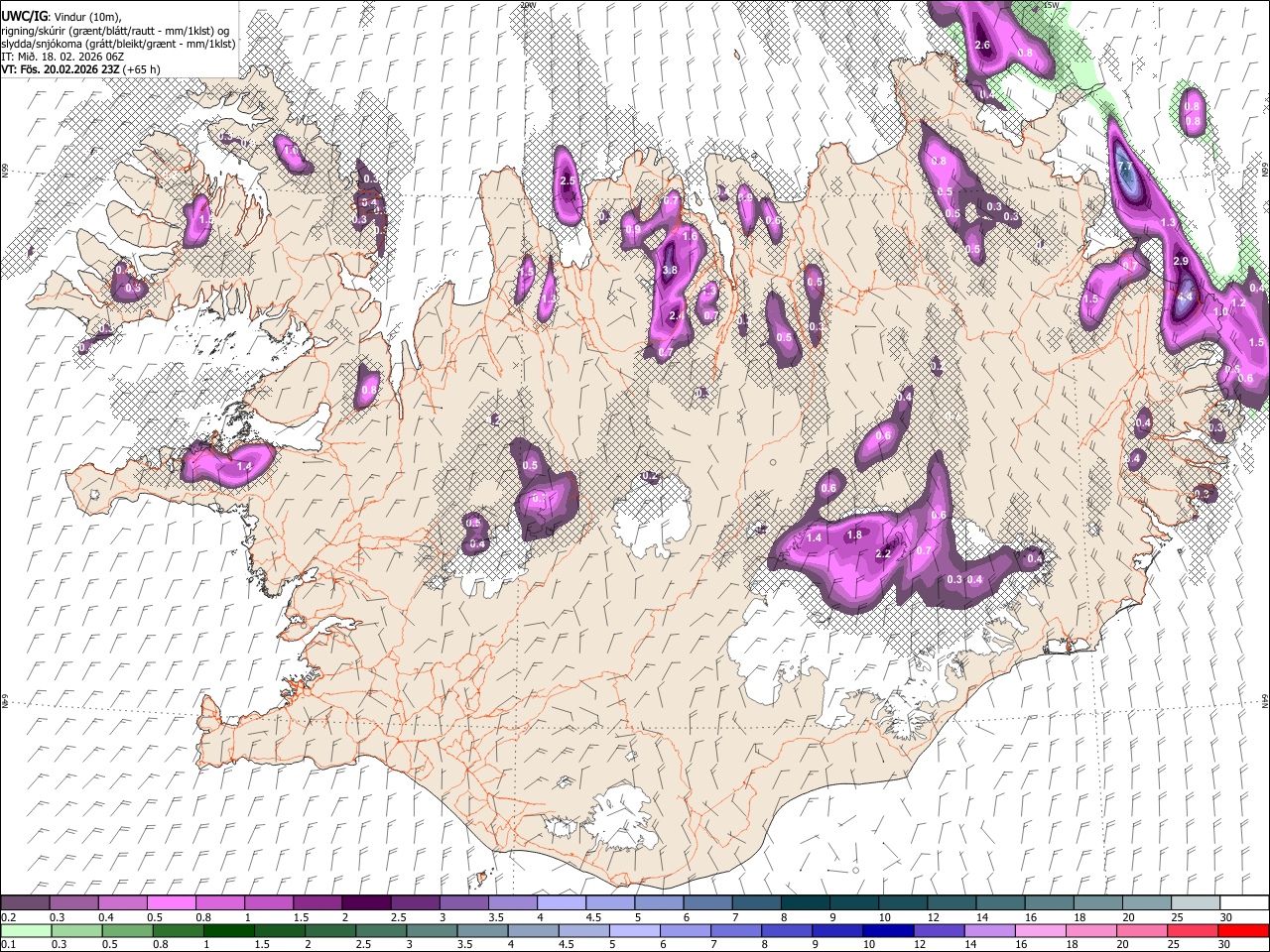The width and height of the screenshot is (1270, 952).
Task: Pick the top-row legend swatch starting at 0.2
Action: coord(25,902)
